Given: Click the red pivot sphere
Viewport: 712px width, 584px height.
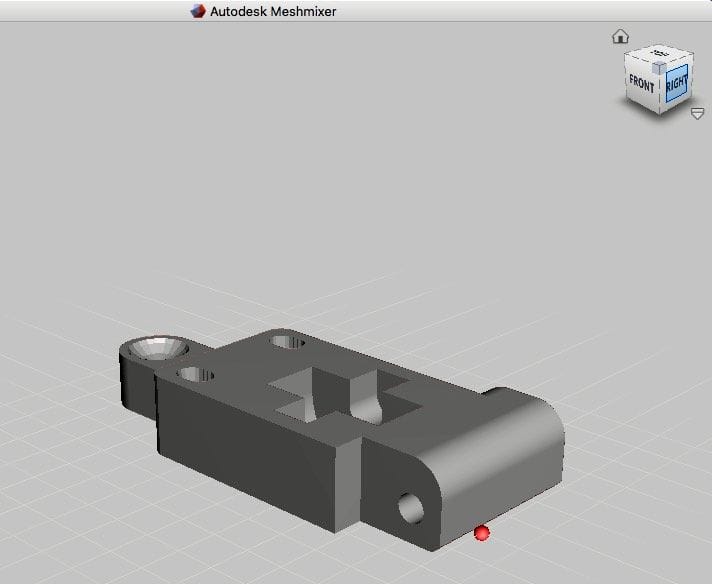Looking at the screenshot, I should point(482,533).
